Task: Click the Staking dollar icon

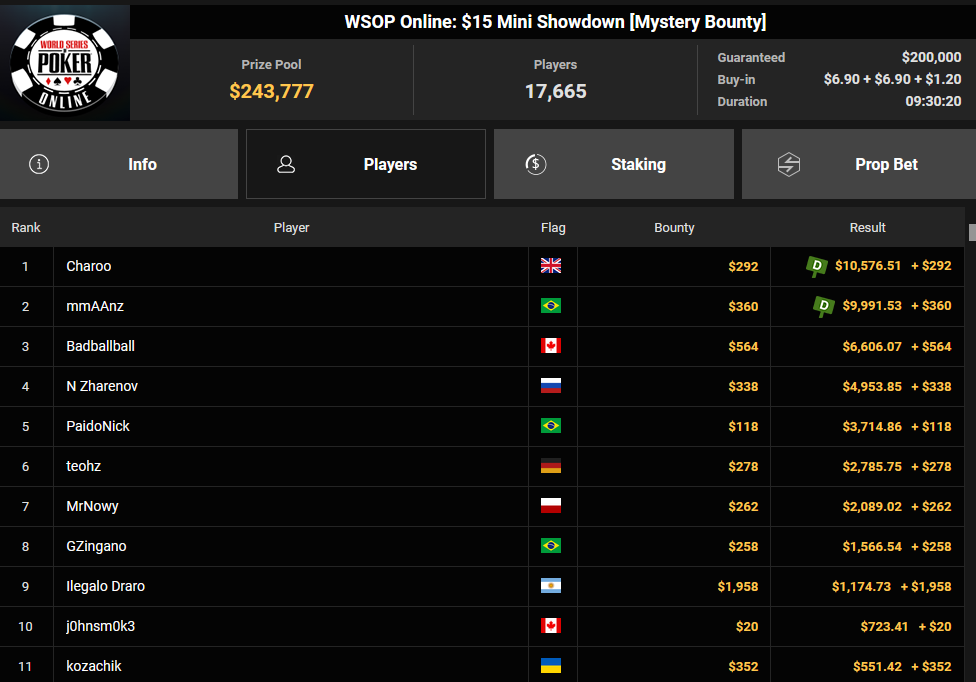Action: point(536,164)
